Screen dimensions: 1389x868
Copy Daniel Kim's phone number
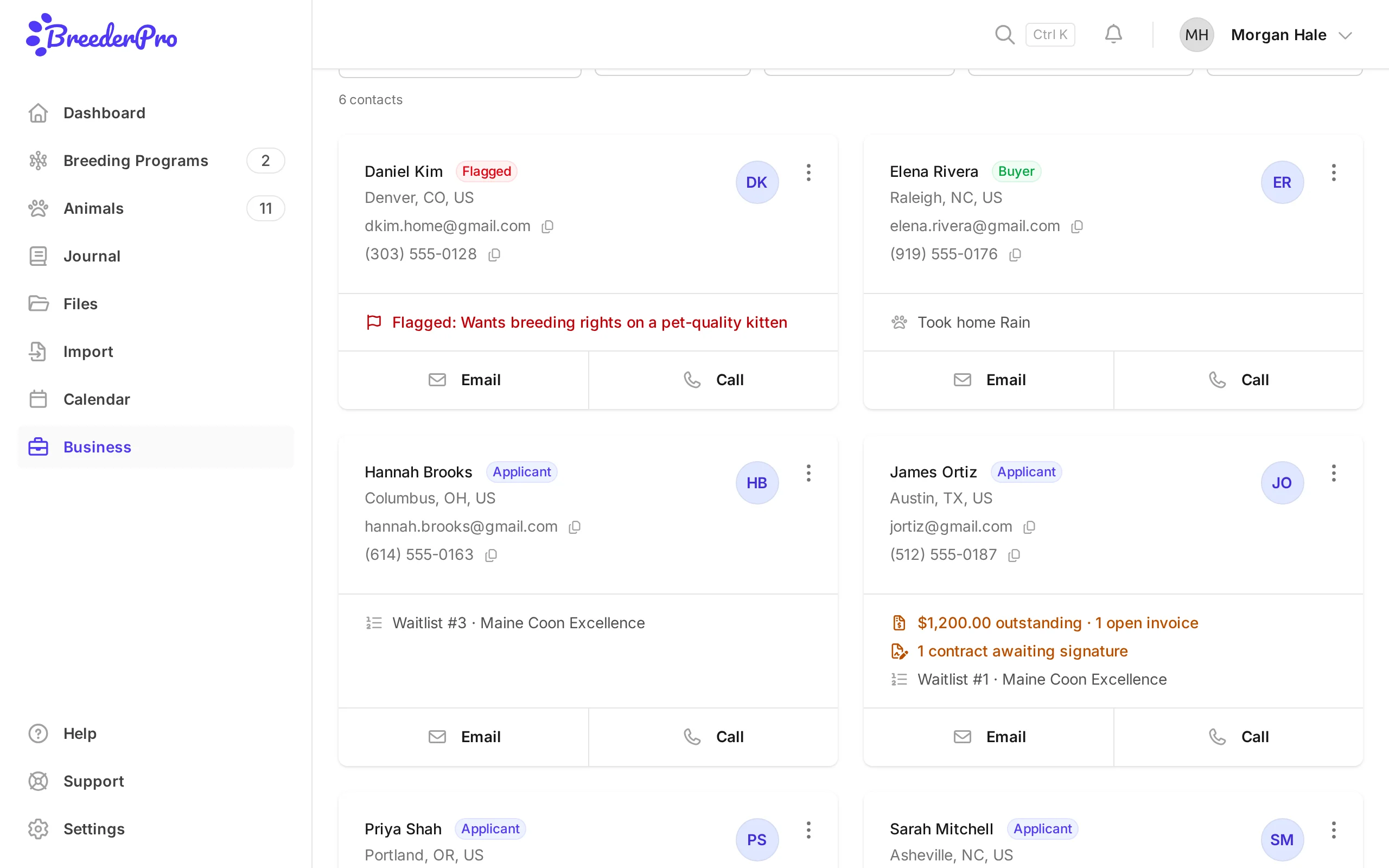[494, 255]
